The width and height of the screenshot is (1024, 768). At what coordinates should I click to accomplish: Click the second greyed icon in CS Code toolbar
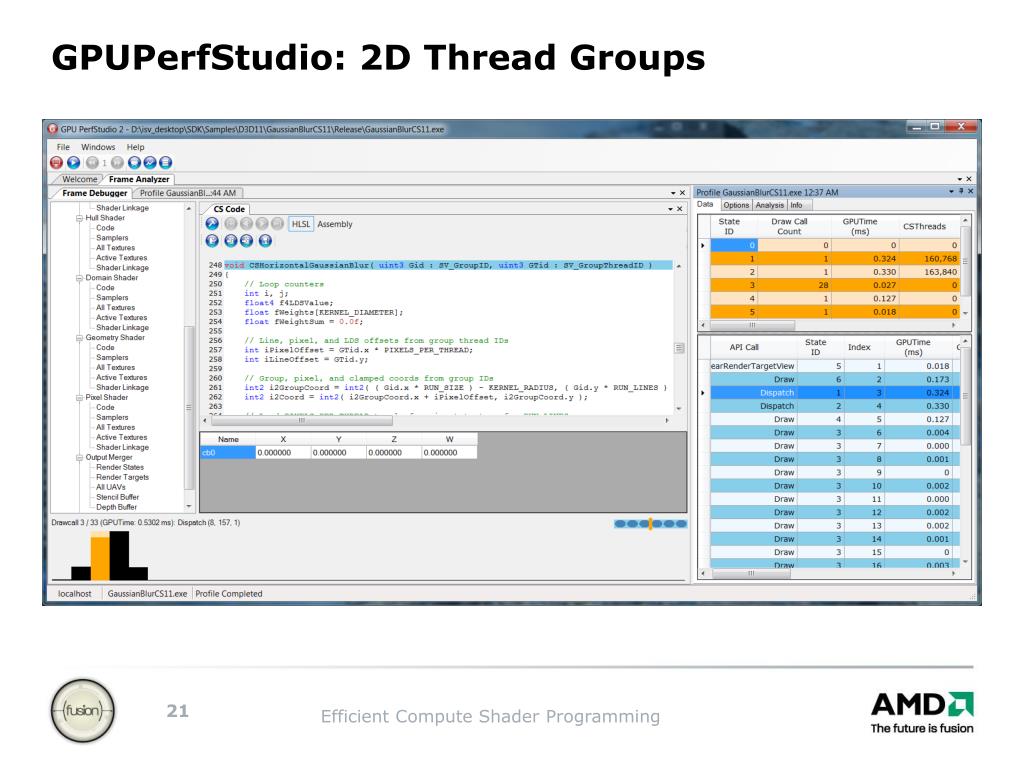pos(246,223)
